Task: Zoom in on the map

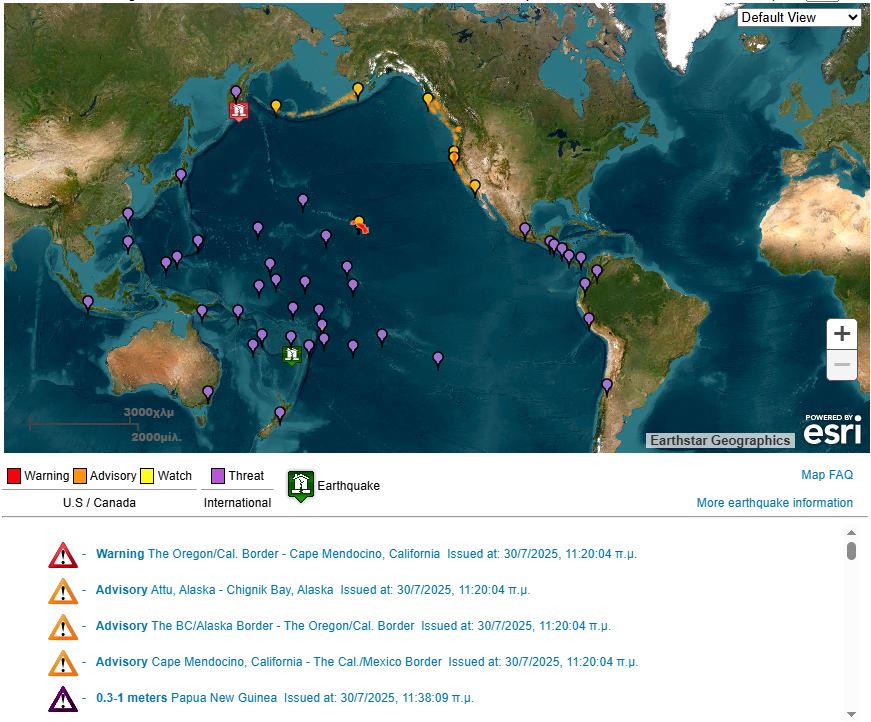Action: 842,334
